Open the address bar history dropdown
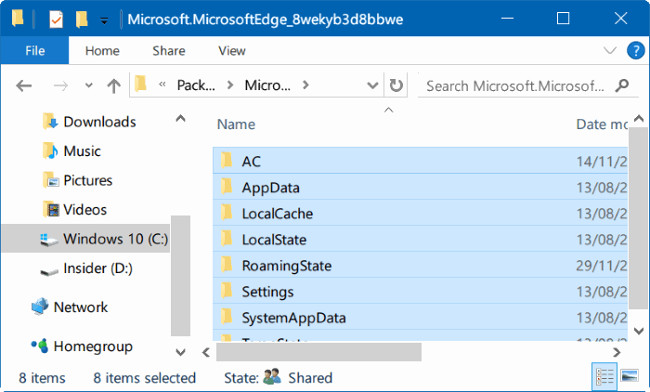The width and height of the screenshot is (650, 392). [x=373, y=85]
